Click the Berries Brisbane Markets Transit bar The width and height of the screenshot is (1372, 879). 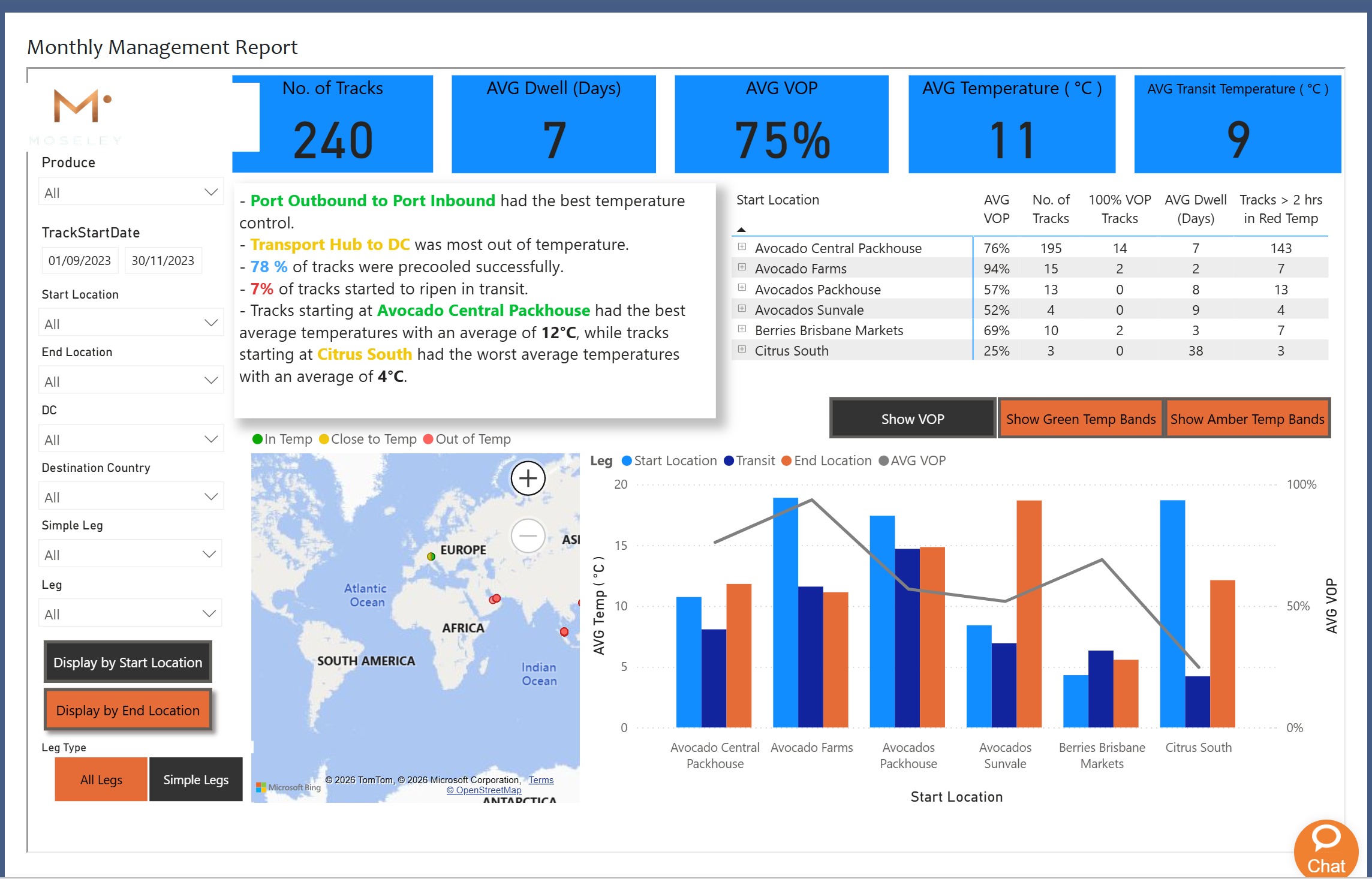(1100, 689)
